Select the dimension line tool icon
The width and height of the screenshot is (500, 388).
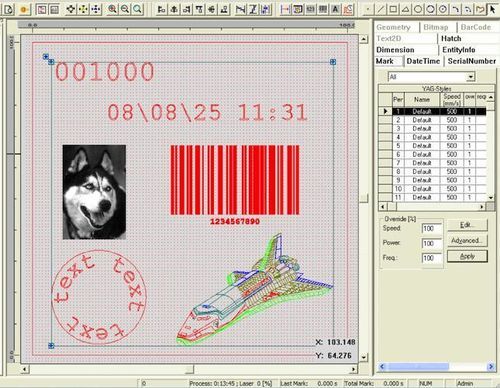285,9
